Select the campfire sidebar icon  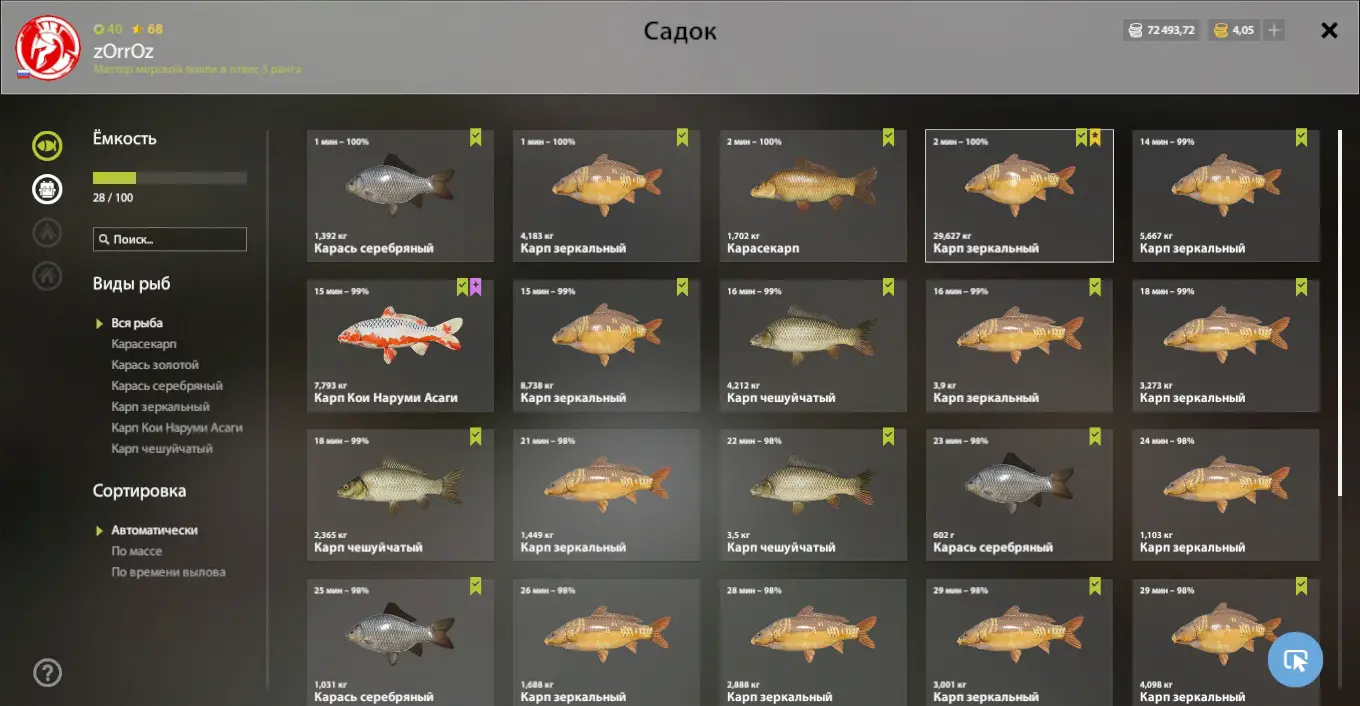tap(47, 233)
